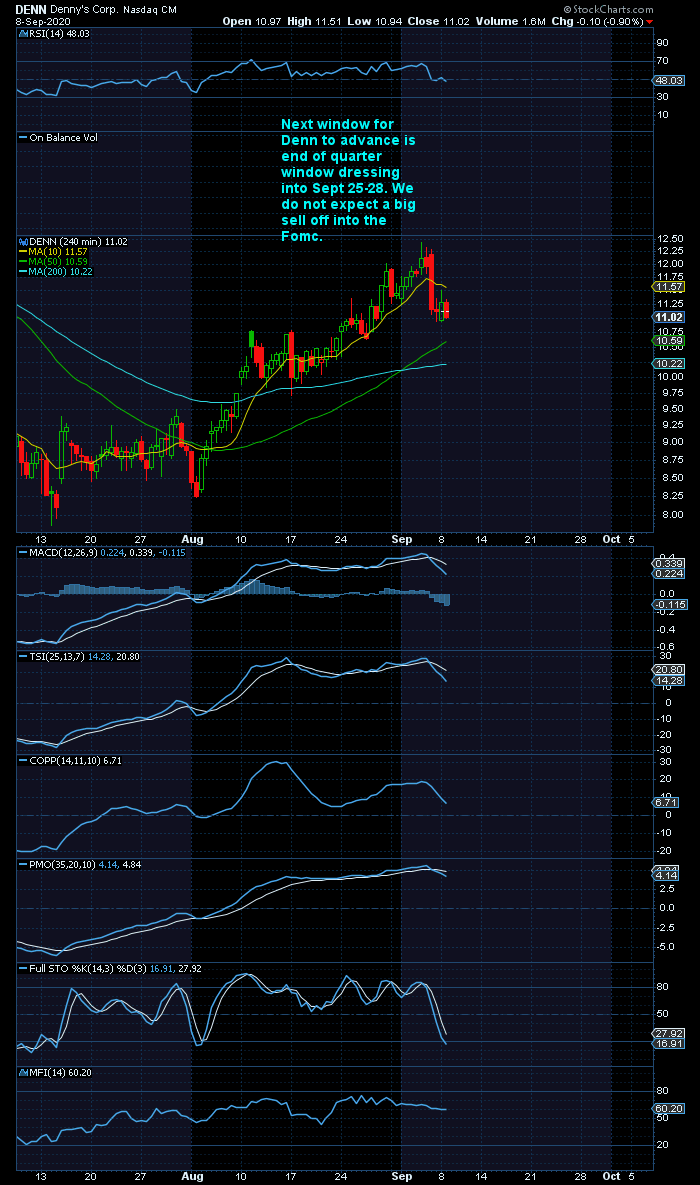This screenshot has height=1185, width=700.
Task: Click the 12.50 level on the price axis
Action: pyautogui.click(x=671, y=239)
